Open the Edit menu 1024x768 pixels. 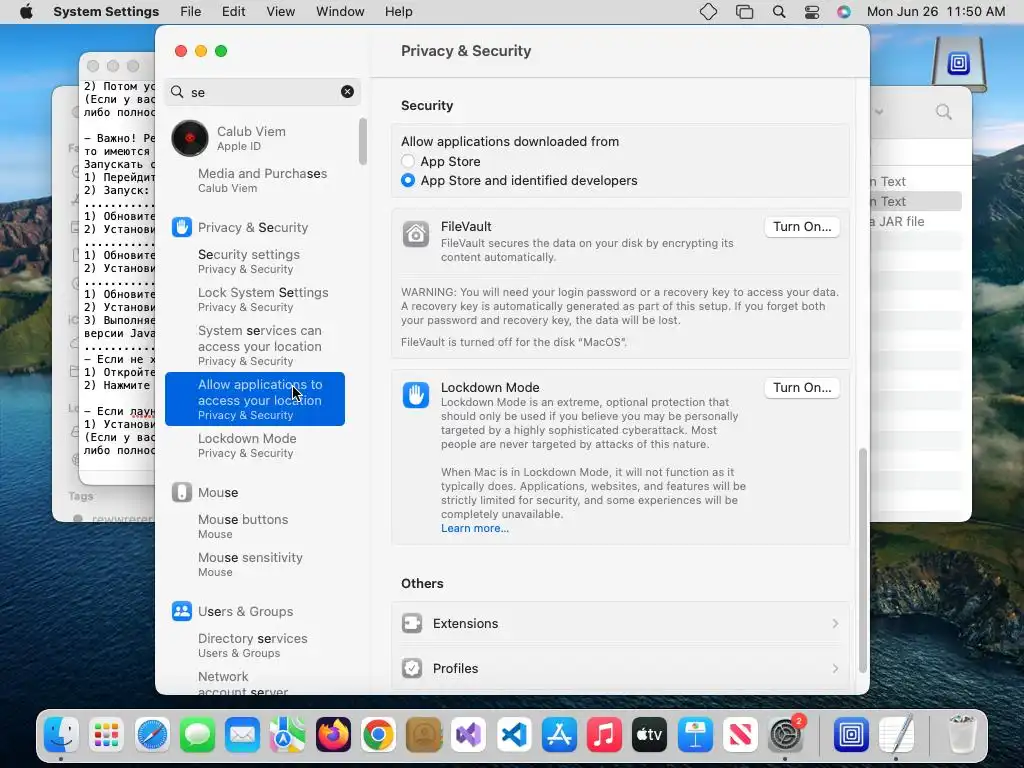click(x=234, y=12)
